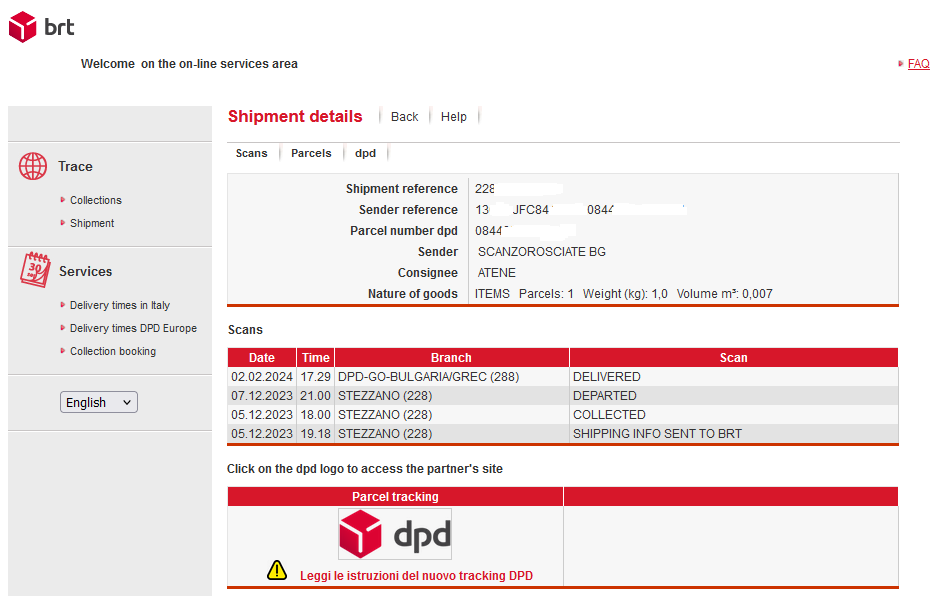This screenshot has height=596, width=936.
Task: Click the Trace globe icon
Action: tap(33, 166)
